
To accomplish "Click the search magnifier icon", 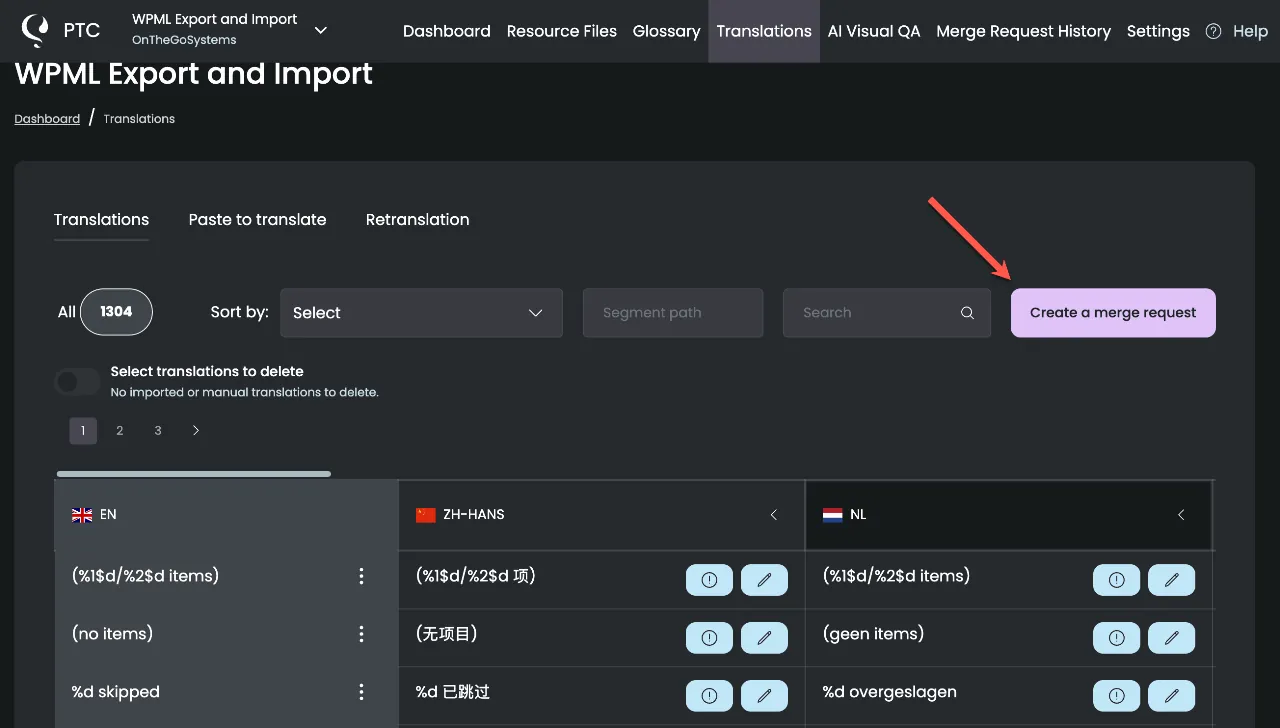I will pyautogui.click(x=967, y=313).
